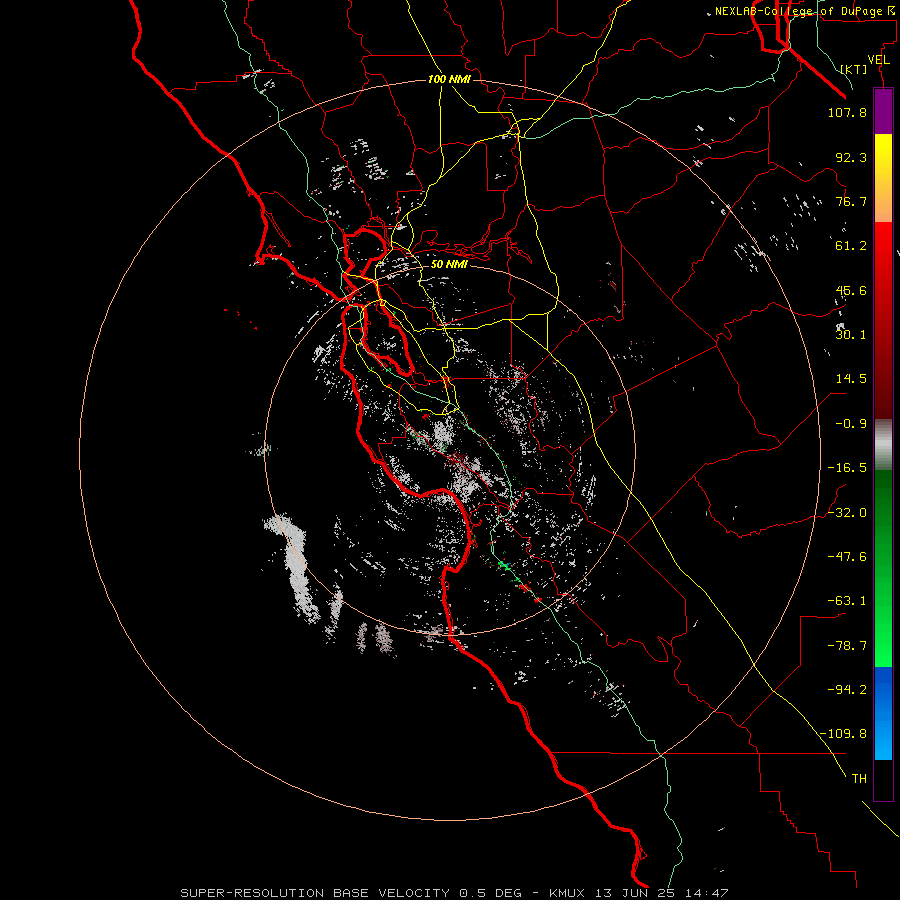
Task: Select the -32.0 legend value
Action: tap(847, 513)
